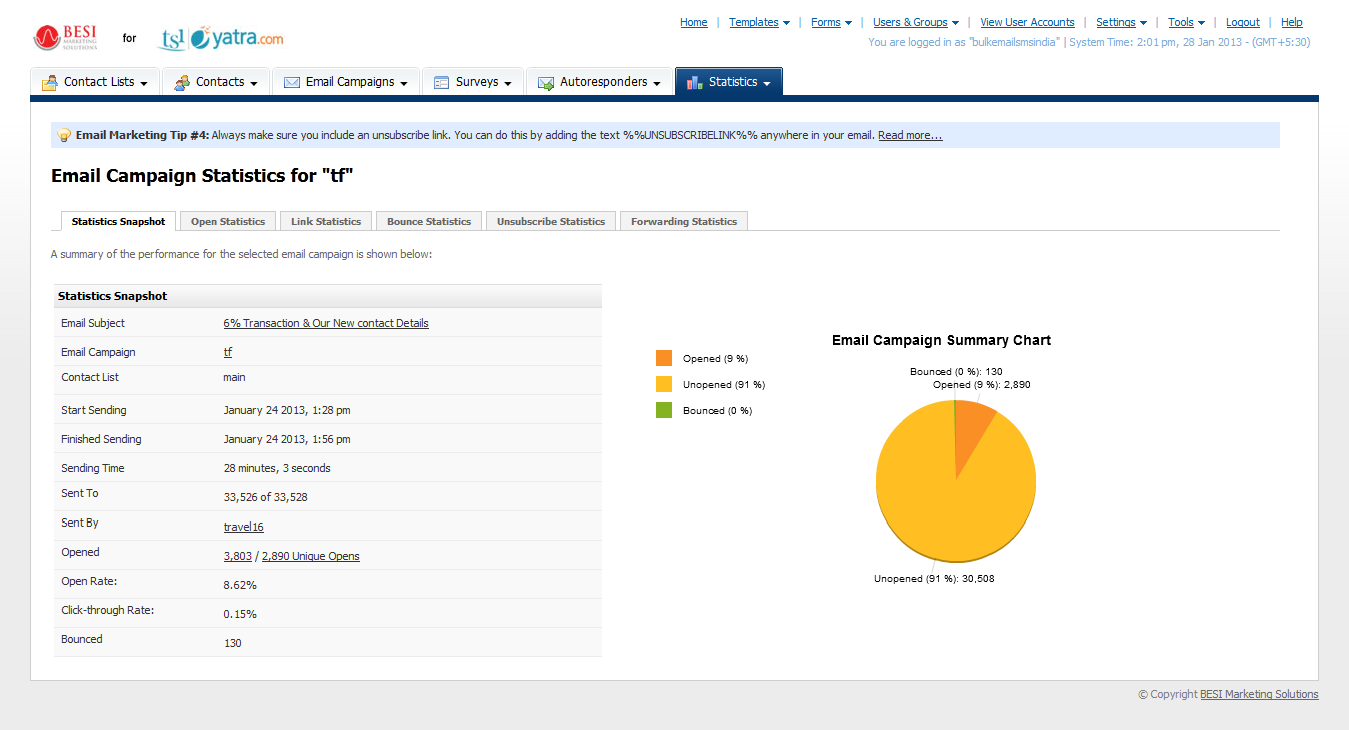The image size is (1349, 730).
Task: Click the Contacts people icon
Action: point(181,83)
